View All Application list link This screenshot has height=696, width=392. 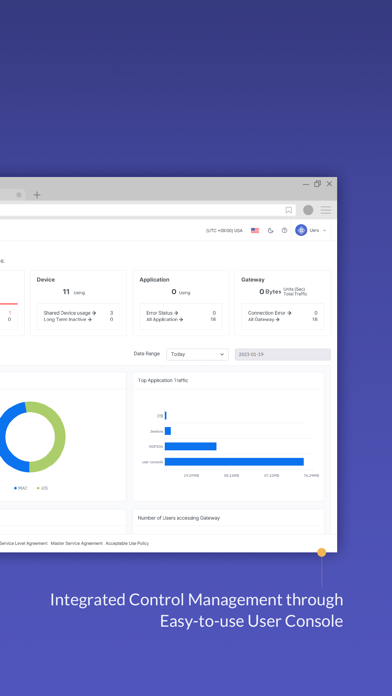click(165, 319)
